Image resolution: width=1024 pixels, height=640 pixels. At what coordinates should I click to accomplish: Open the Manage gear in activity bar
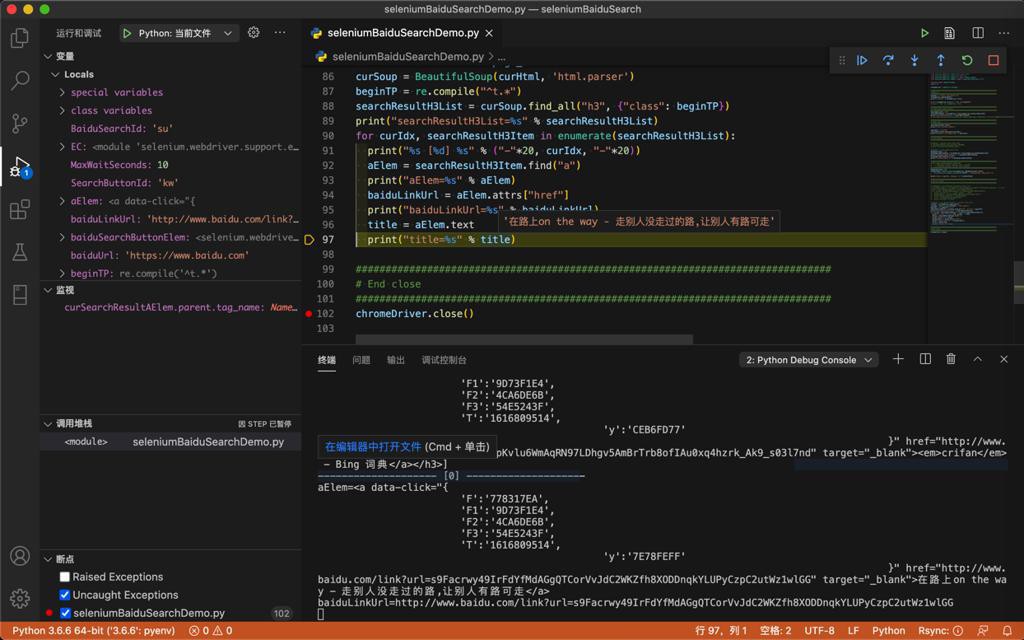tap(20, 598)
